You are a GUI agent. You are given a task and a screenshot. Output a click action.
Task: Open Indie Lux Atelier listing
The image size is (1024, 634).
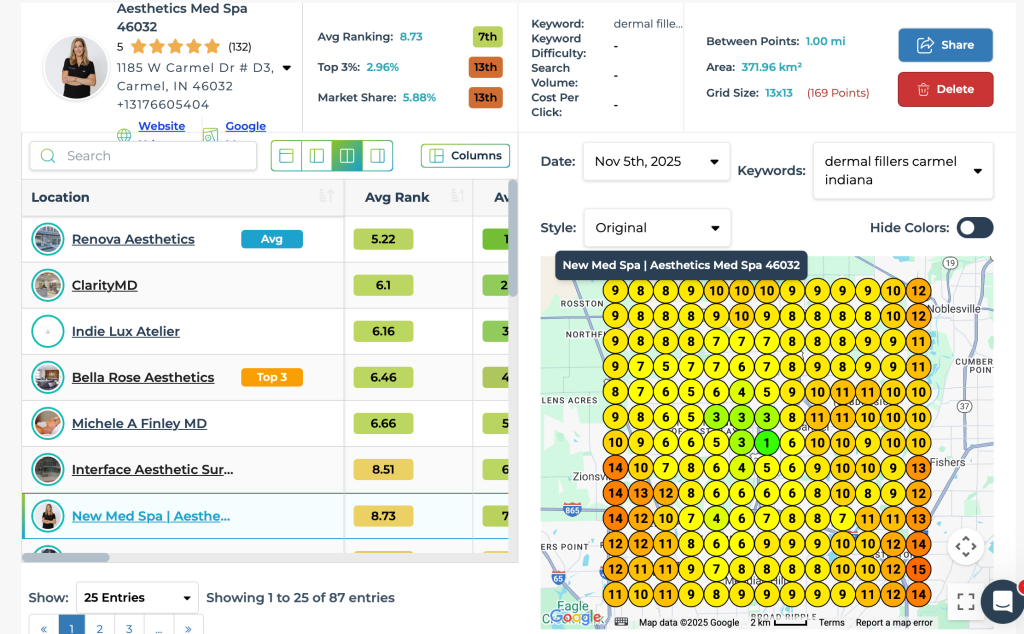(125, 332)
